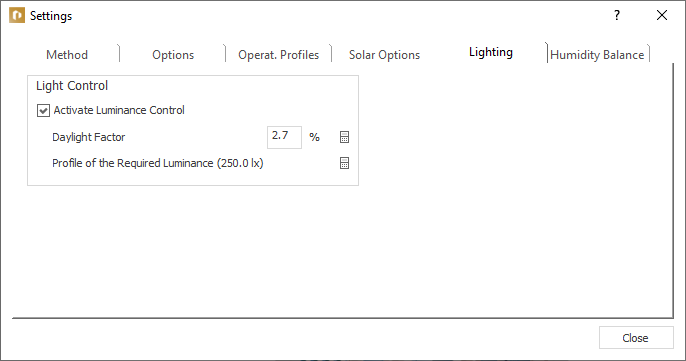Click Profile of the Required Luminance text
Image resolution: width=686 pixels, height=361 pixels.
coord(158,163)
